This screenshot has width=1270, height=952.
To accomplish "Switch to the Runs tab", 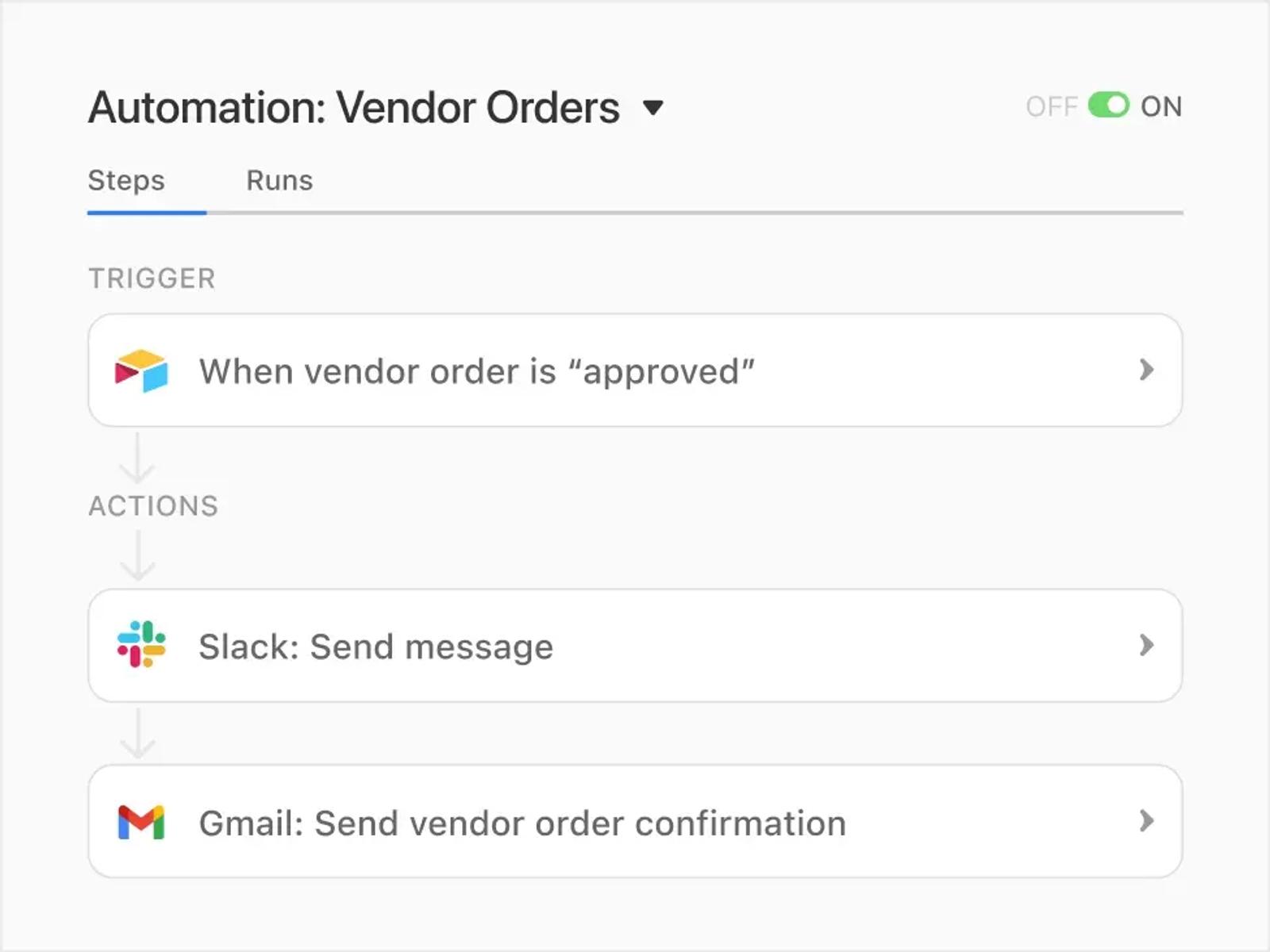I will point(279,181).
